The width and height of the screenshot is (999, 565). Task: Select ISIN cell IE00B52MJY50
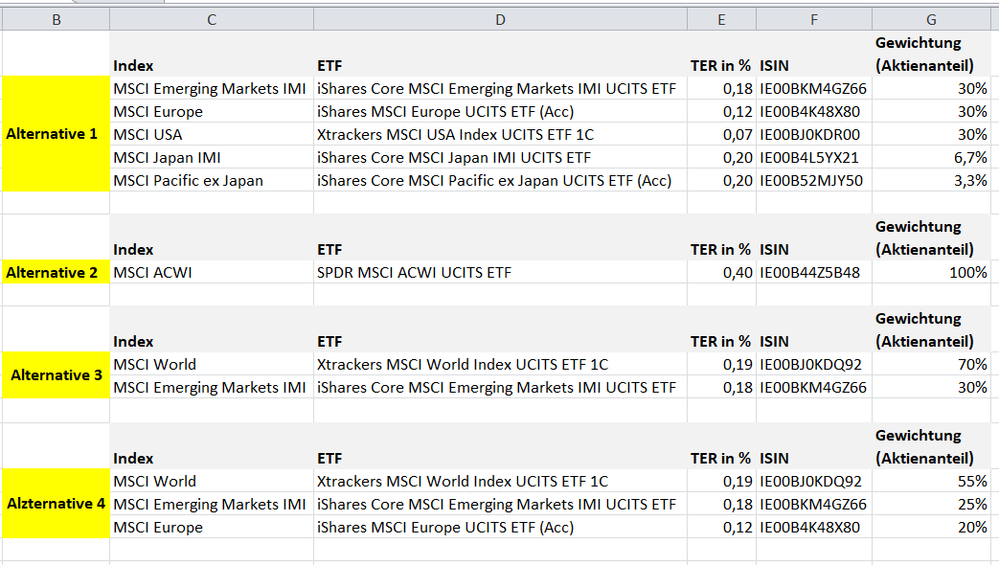click(813, 180)
